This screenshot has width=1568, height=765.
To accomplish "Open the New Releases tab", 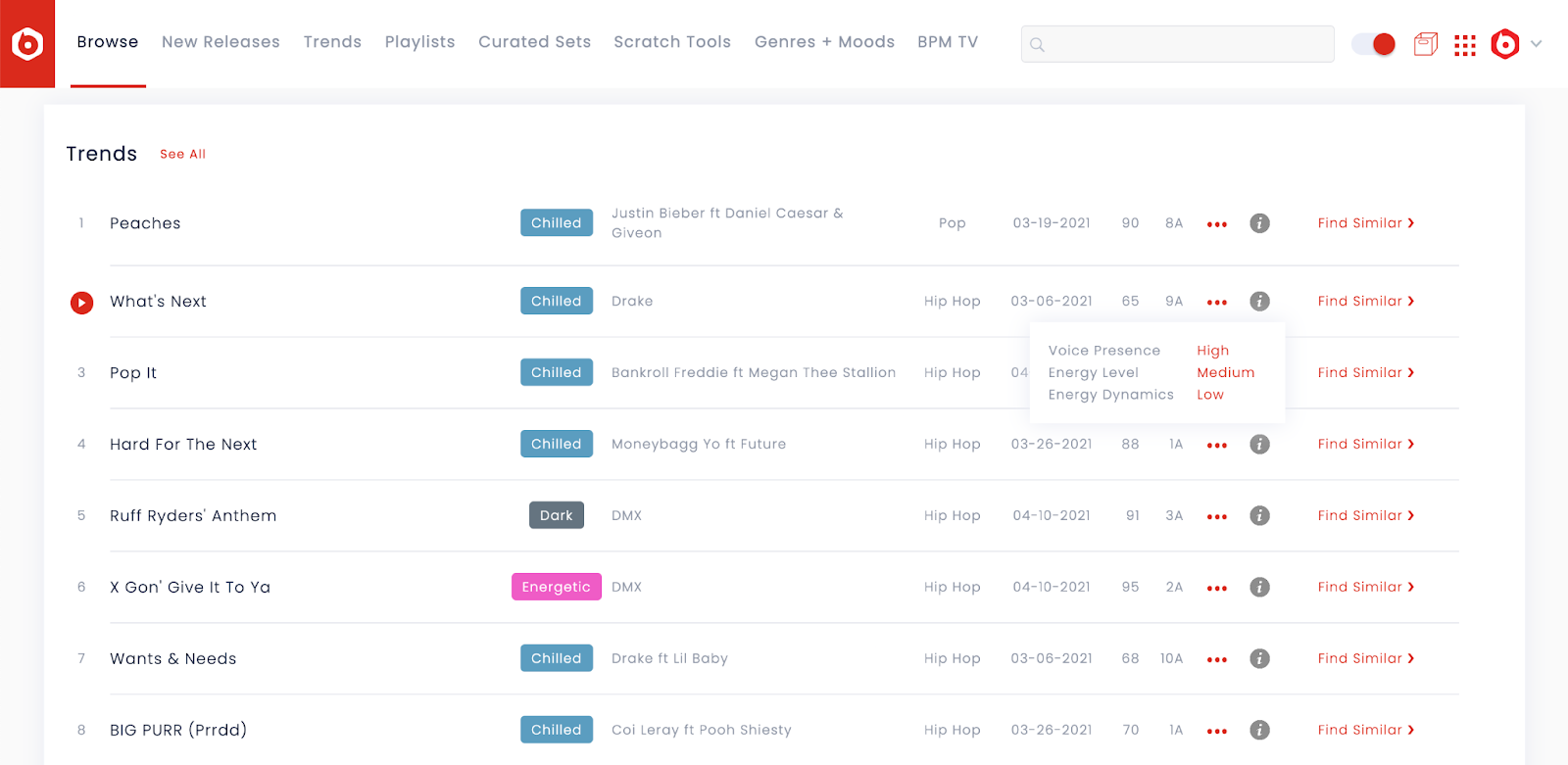I will [220, 42].
